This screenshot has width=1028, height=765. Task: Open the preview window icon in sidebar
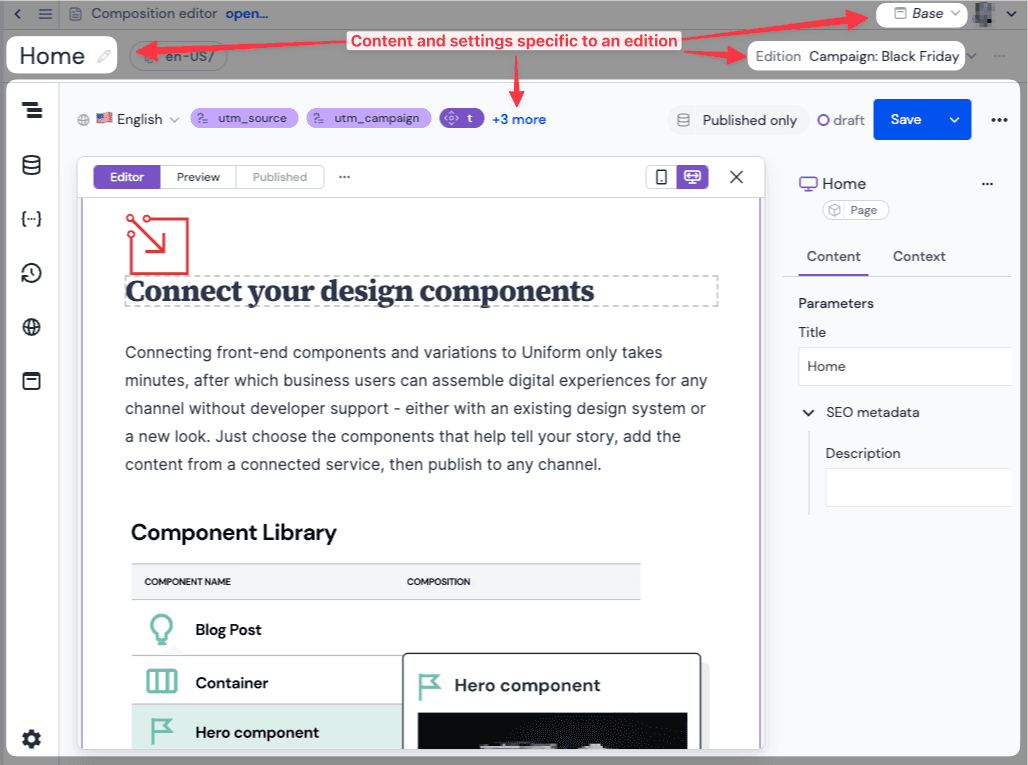pos(31,381)
